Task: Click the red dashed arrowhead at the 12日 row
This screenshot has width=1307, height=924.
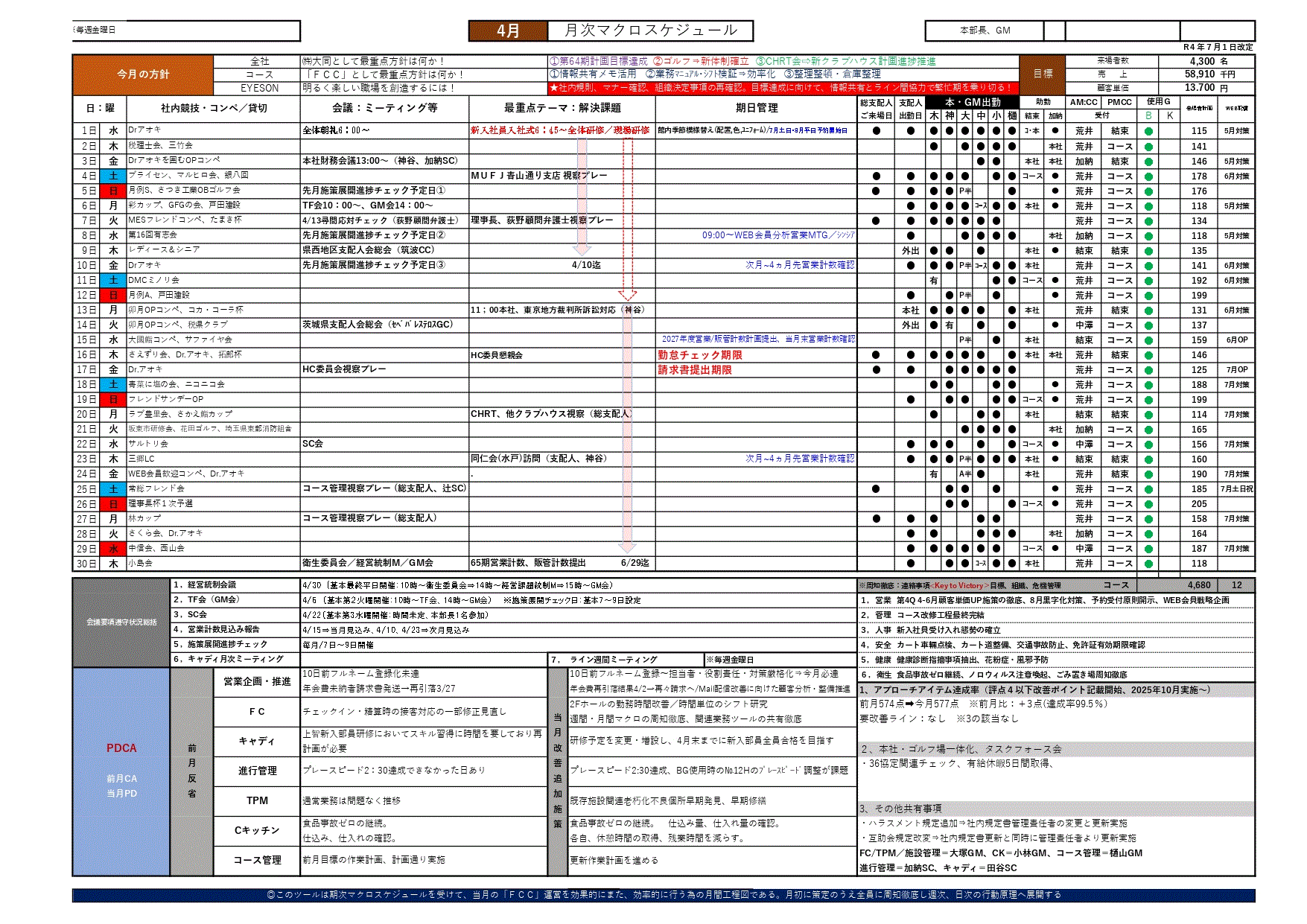Action: [627, 295]
